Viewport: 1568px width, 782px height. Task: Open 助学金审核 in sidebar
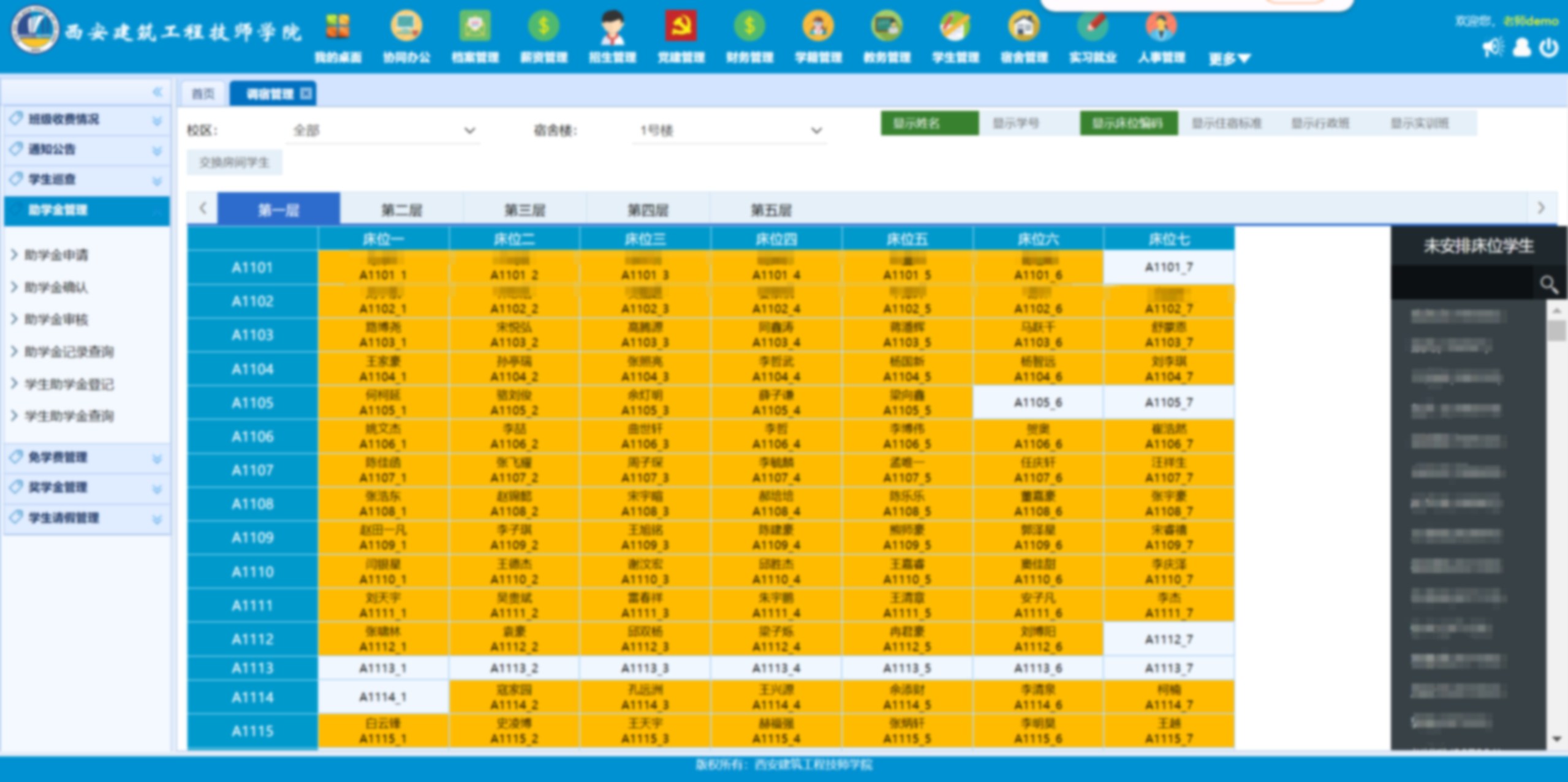pos(56,319)
